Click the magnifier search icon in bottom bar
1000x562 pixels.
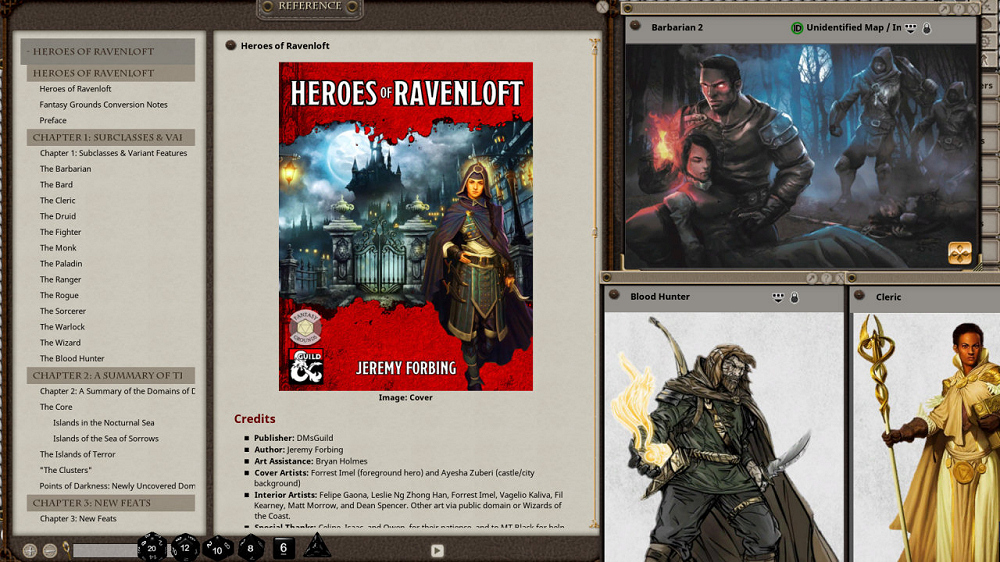[66, 549]
